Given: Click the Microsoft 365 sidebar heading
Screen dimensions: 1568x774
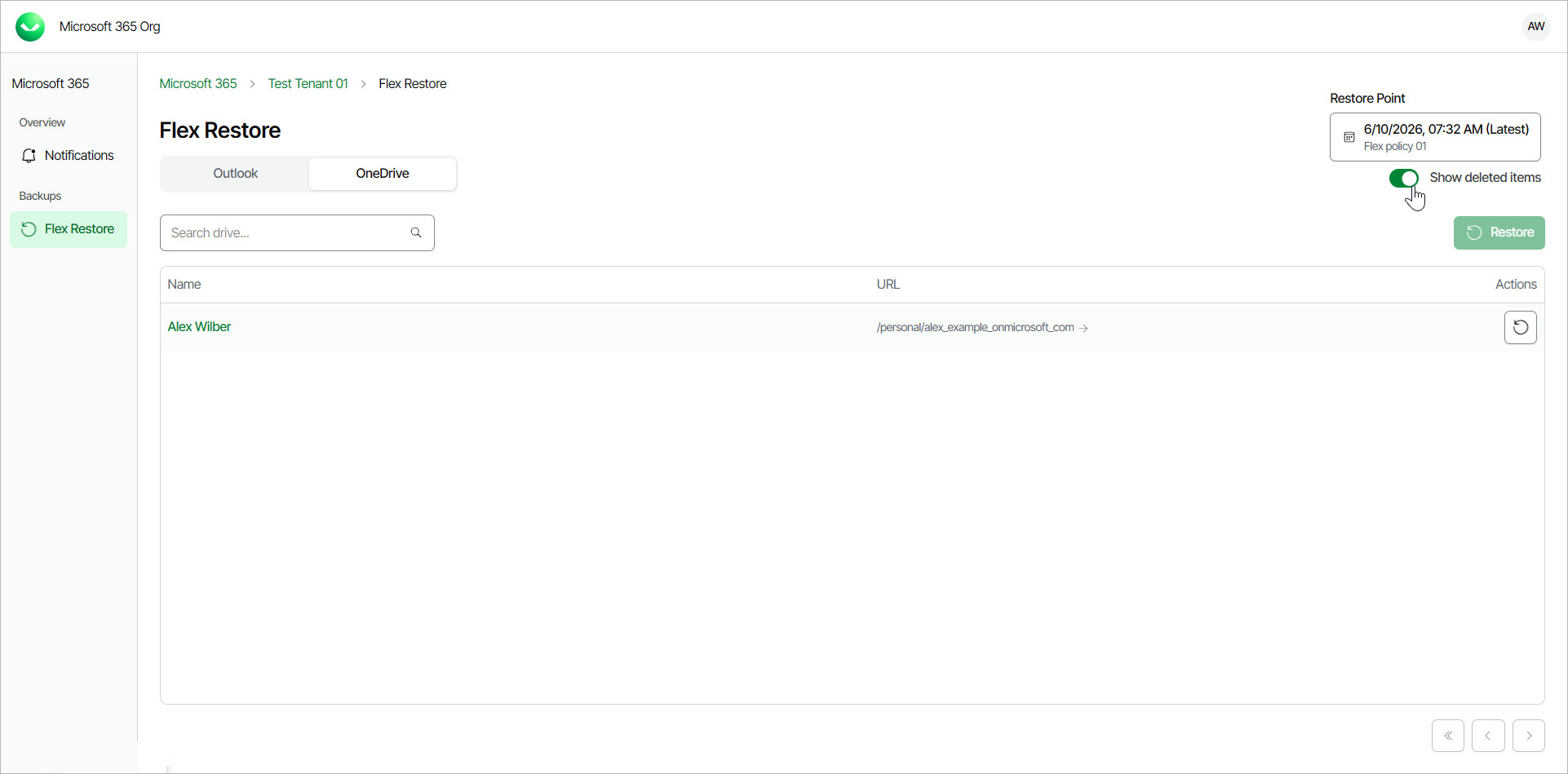Looking at the screenshot, I should tap(51, 84).
